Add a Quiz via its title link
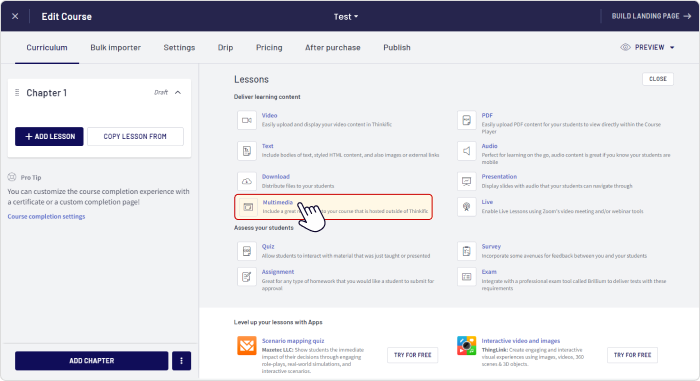The width and height of the screenshot is (700, 381). 268,247
